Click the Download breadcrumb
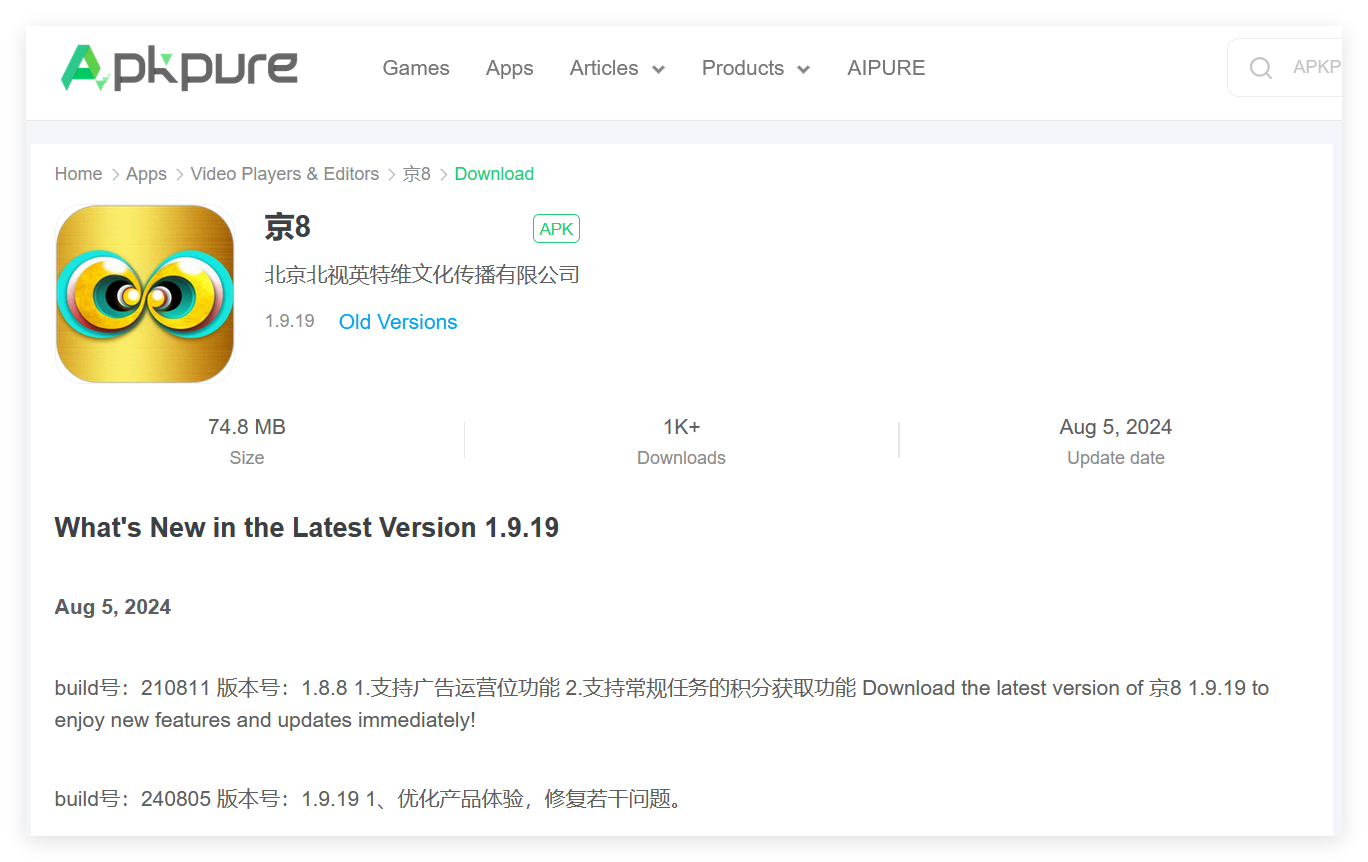This screenshot has height=862, width=1368. (x=494, y=174)
